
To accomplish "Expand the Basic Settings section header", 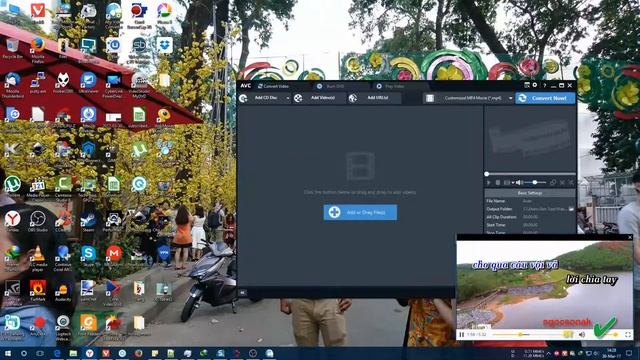I will click(530, 193).
